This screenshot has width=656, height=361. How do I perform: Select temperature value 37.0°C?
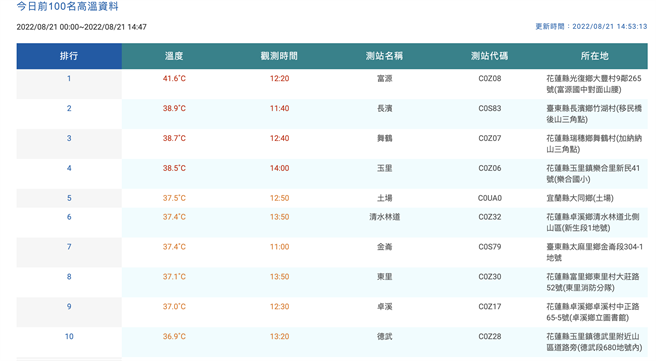click(174, 307)
